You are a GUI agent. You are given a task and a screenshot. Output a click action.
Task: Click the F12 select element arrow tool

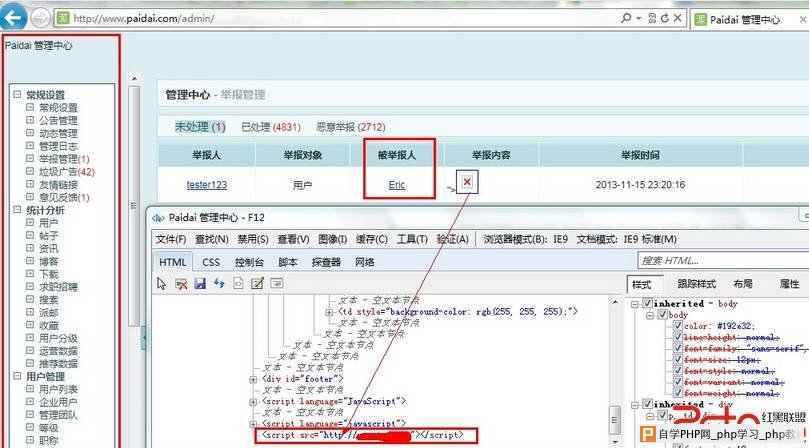(161, 283)
